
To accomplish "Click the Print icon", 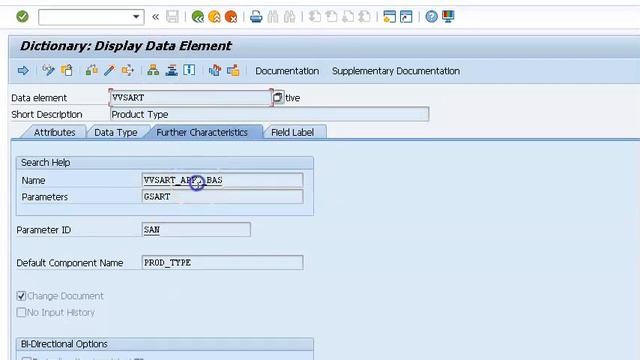I will 256,17.
